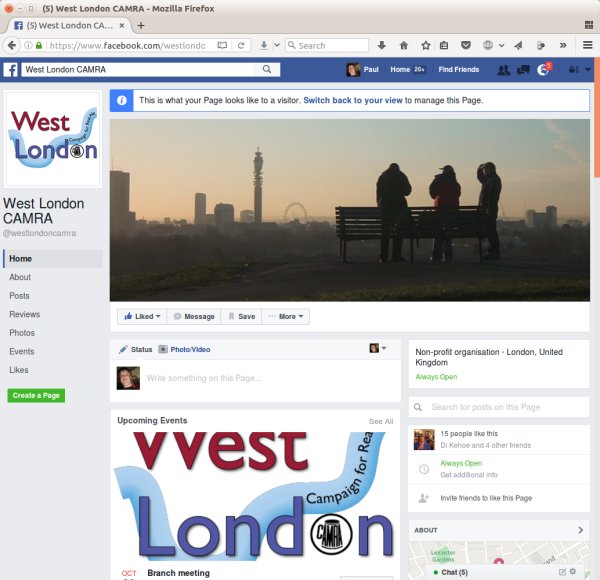
Task: Click Find Friends in the header
Action: point(458,70)
